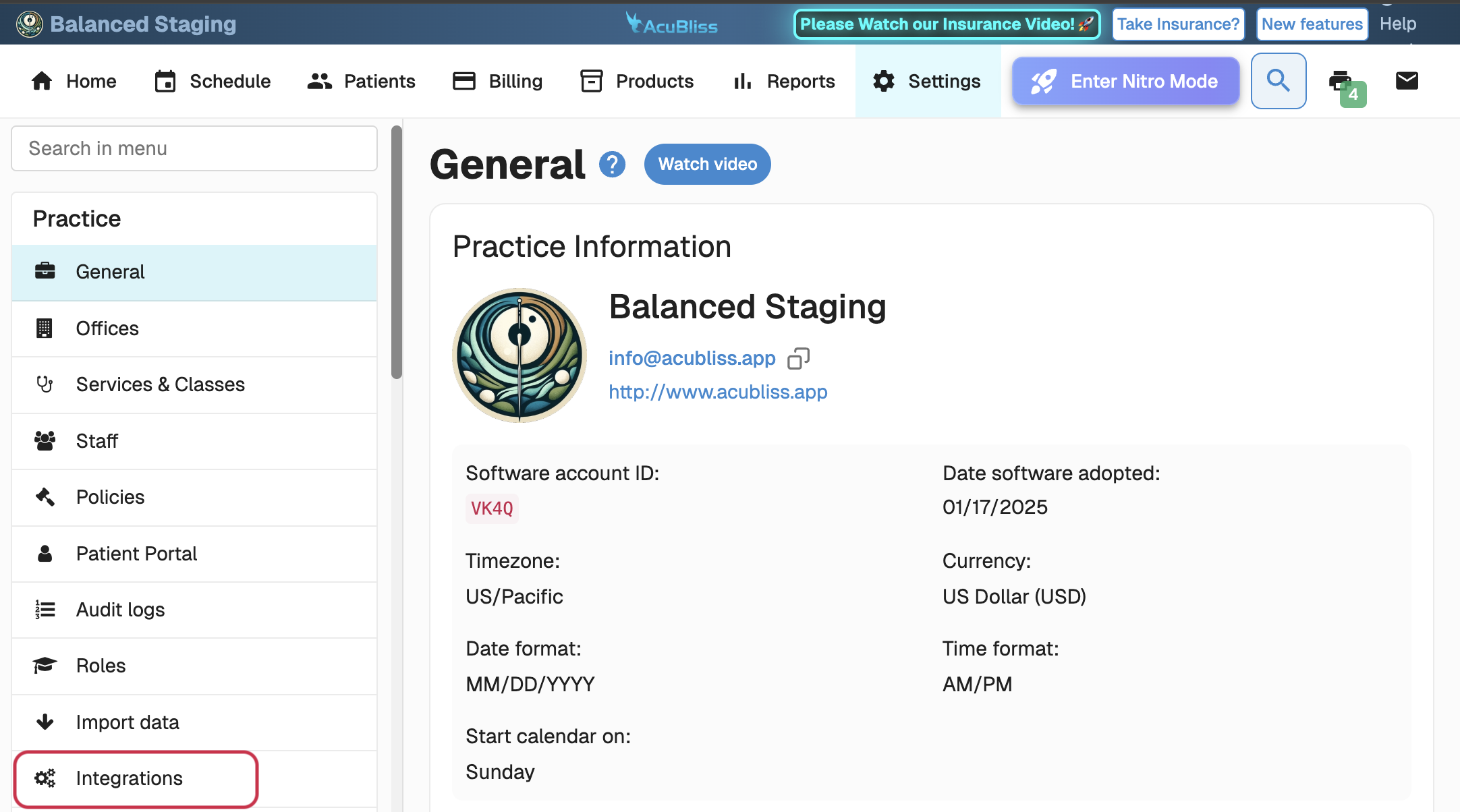
Task: Open Audit logs in the sidebar
Action: point(120,610)
